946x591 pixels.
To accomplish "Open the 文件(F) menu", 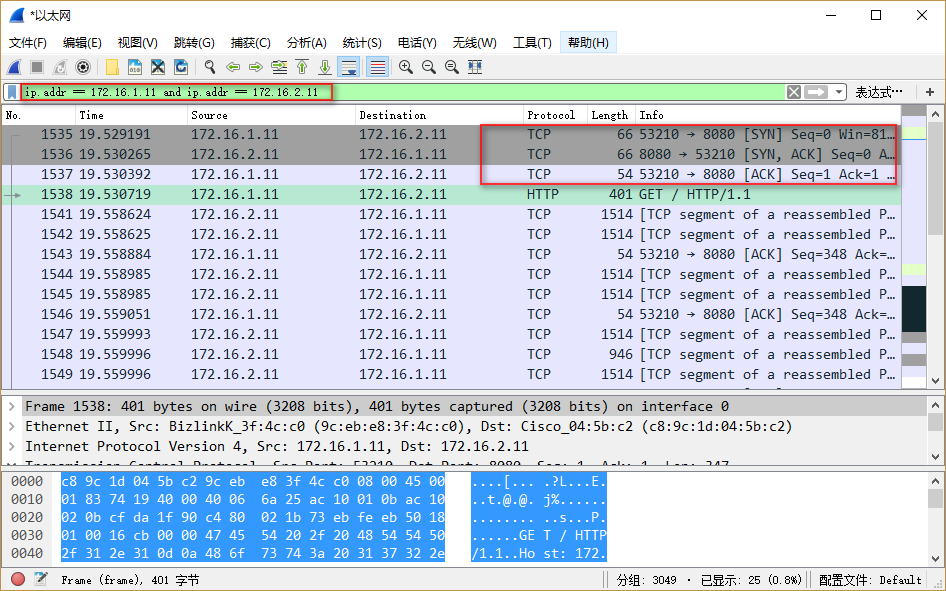I will pyautogui.click(x=28, y=43).
